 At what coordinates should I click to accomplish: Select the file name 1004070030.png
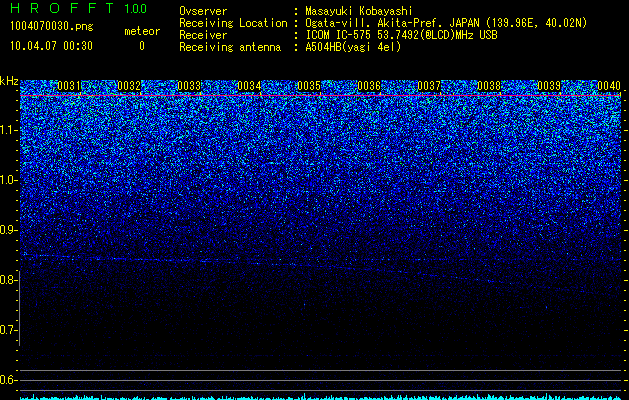51,27
